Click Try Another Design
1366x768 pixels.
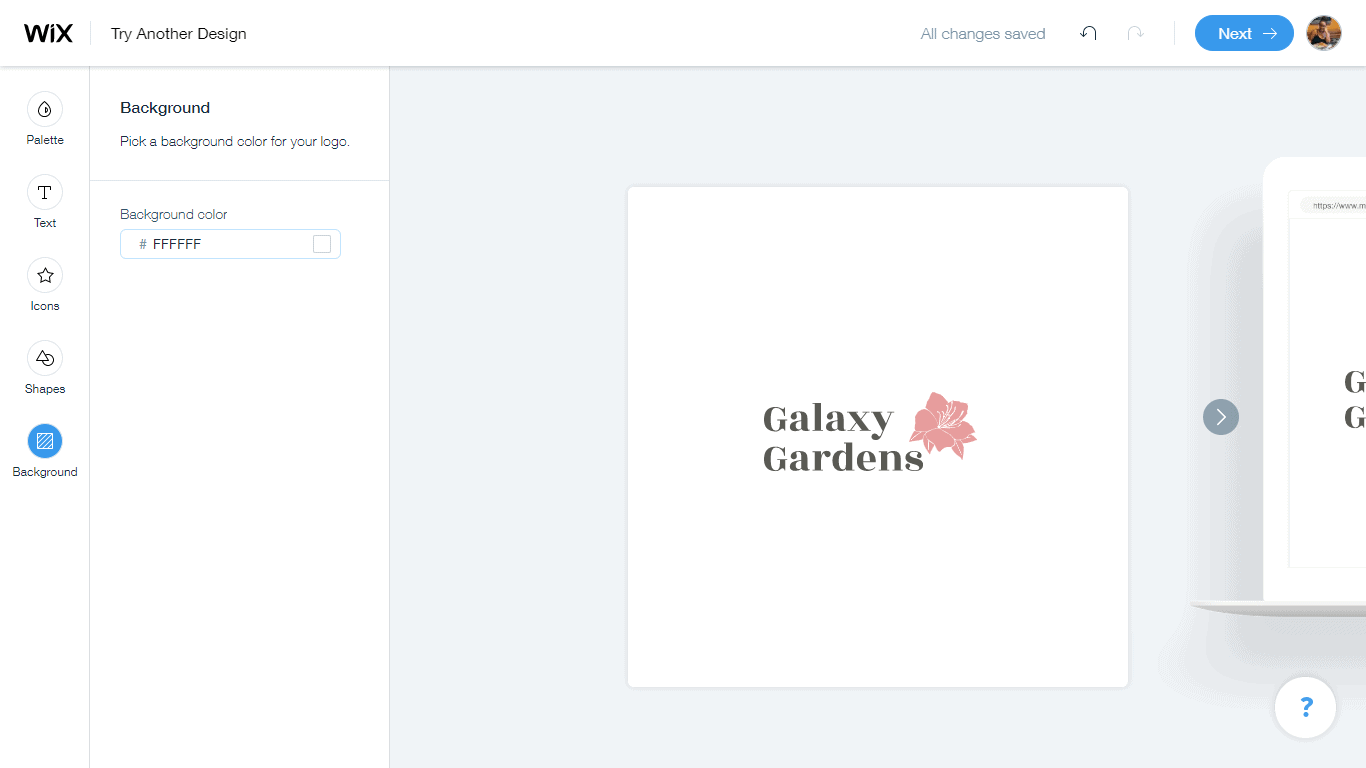[x=179, y=33]
